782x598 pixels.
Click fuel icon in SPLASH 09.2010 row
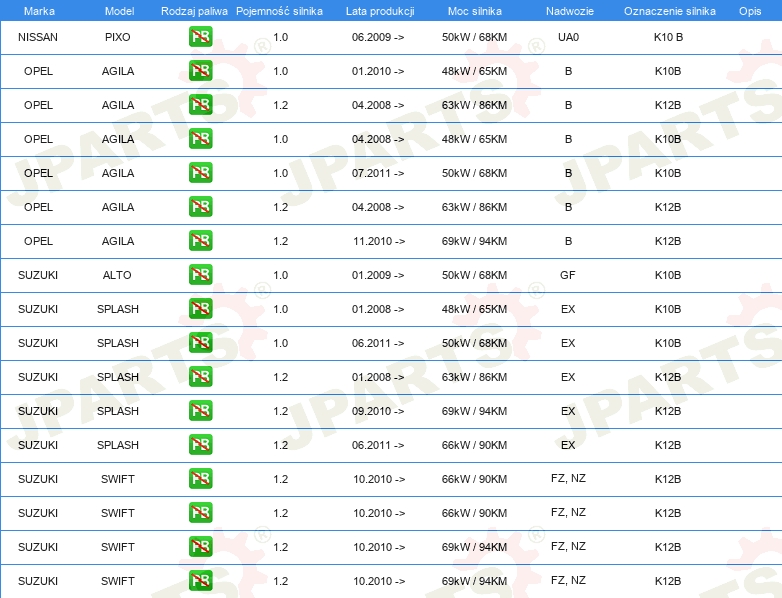click(200, 411)
